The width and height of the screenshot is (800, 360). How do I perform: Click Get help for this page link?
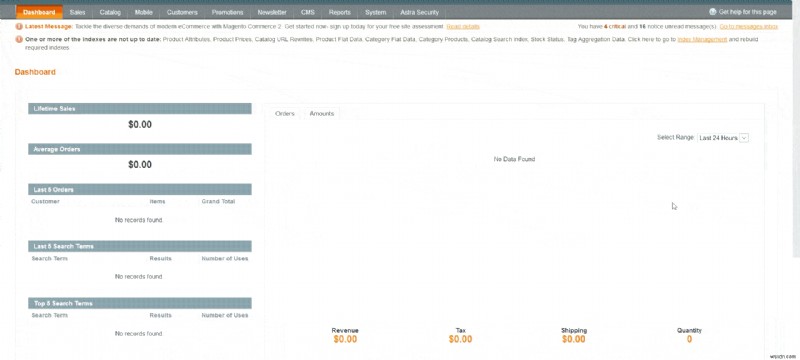(747, 12)
